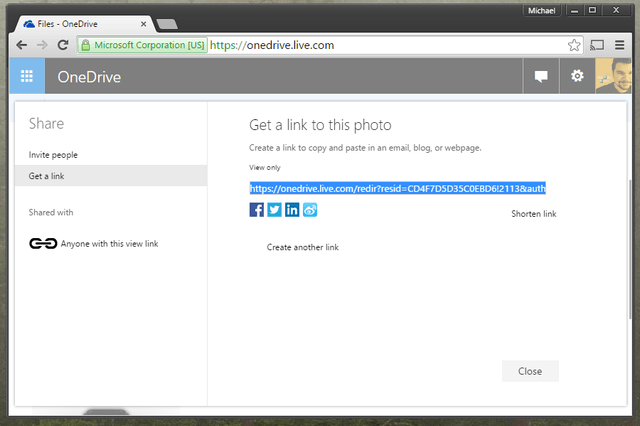Open the Chrome hamburger menu
Viewport: 640px width, 426px height.
(x=620, y=45)
